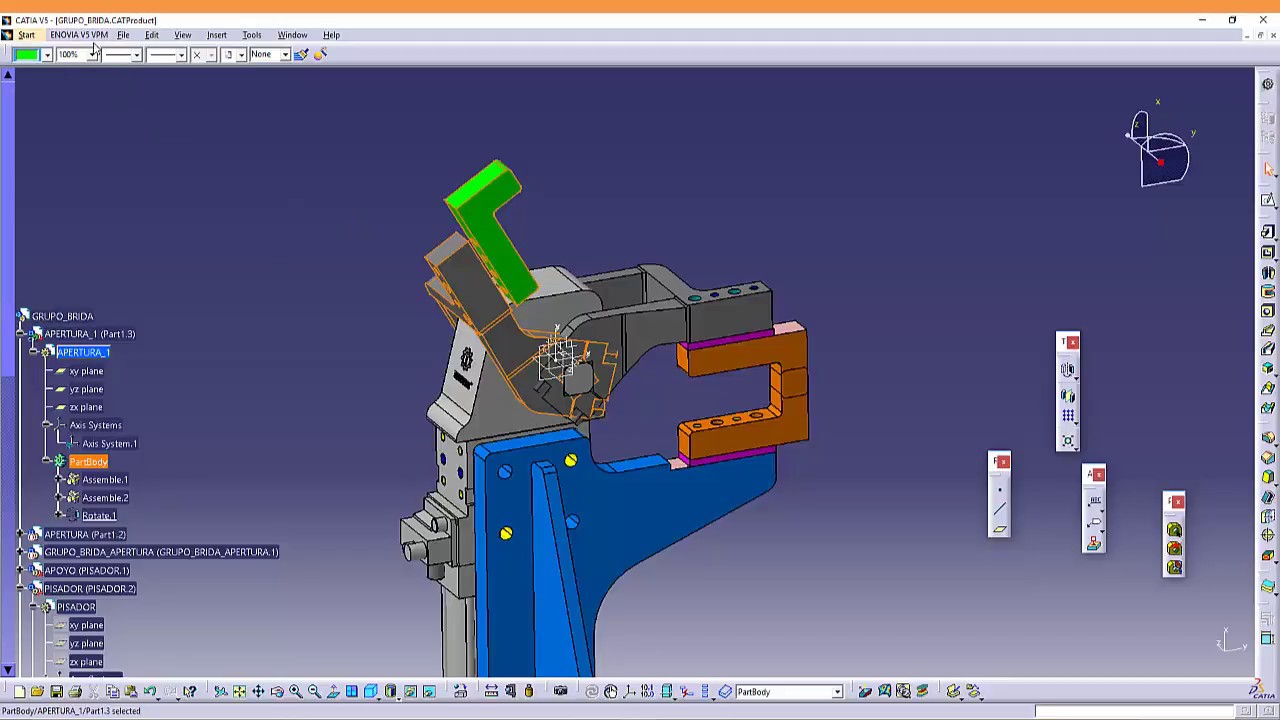Open the Tools menu
Screen dimensions: 1280x720
pyautogui.click(x=252, y=35)
